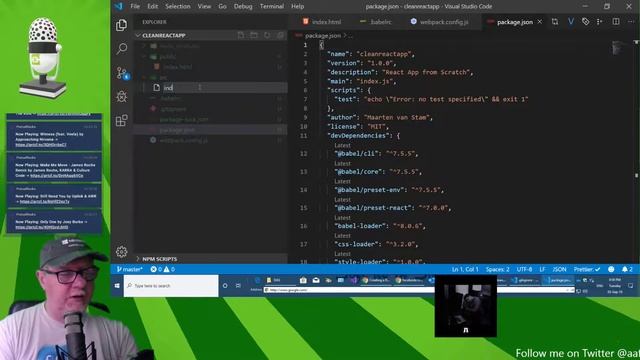The image size is (640, 360).
Task: Select webpack.config.js in Explorer tree
Action: point(211,140)
